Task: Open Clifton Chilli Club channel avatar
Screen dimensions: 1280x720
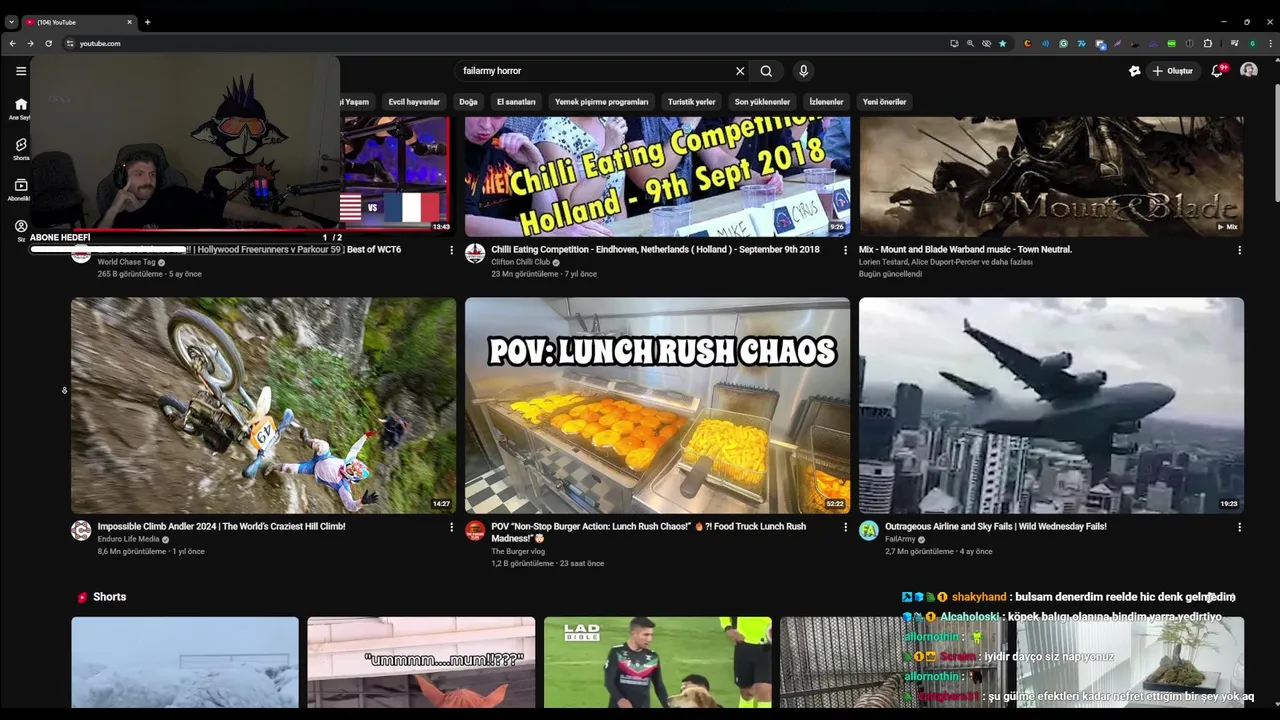Action: point(475,253)
